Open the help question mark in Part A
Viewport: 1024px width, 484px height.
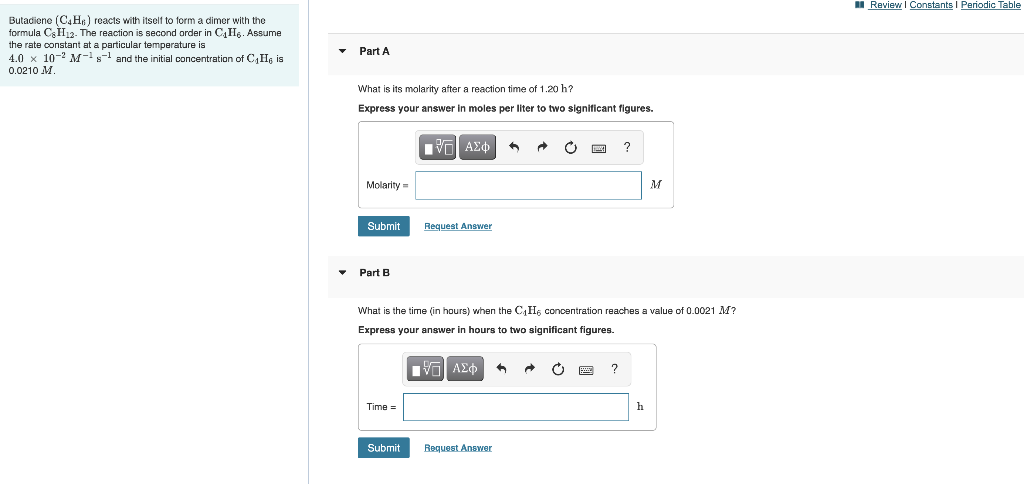[x=627, y=147]
